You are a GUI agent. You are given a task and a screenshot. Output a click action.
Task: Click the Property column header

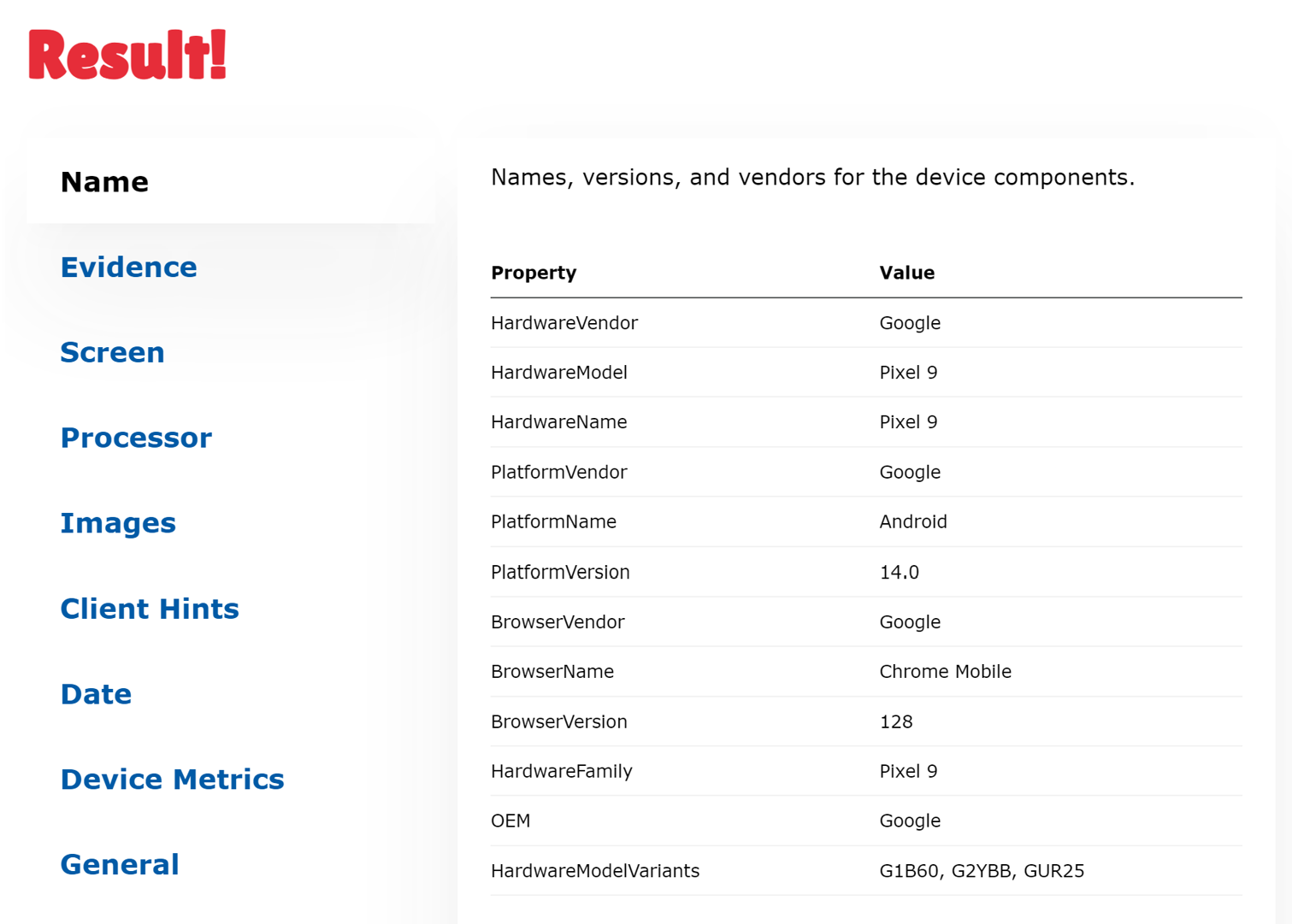pos(534,273)
